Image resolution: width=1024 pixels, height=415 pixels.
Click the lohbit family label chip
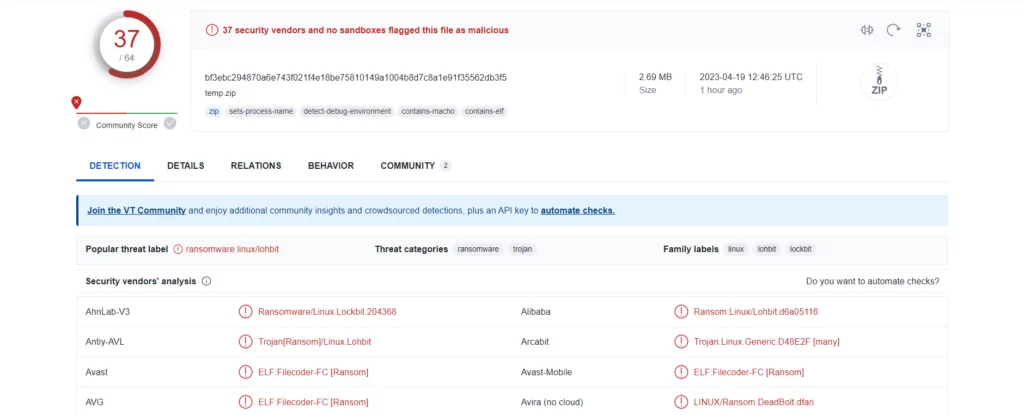pyautogui.click(x=767, y=249)
